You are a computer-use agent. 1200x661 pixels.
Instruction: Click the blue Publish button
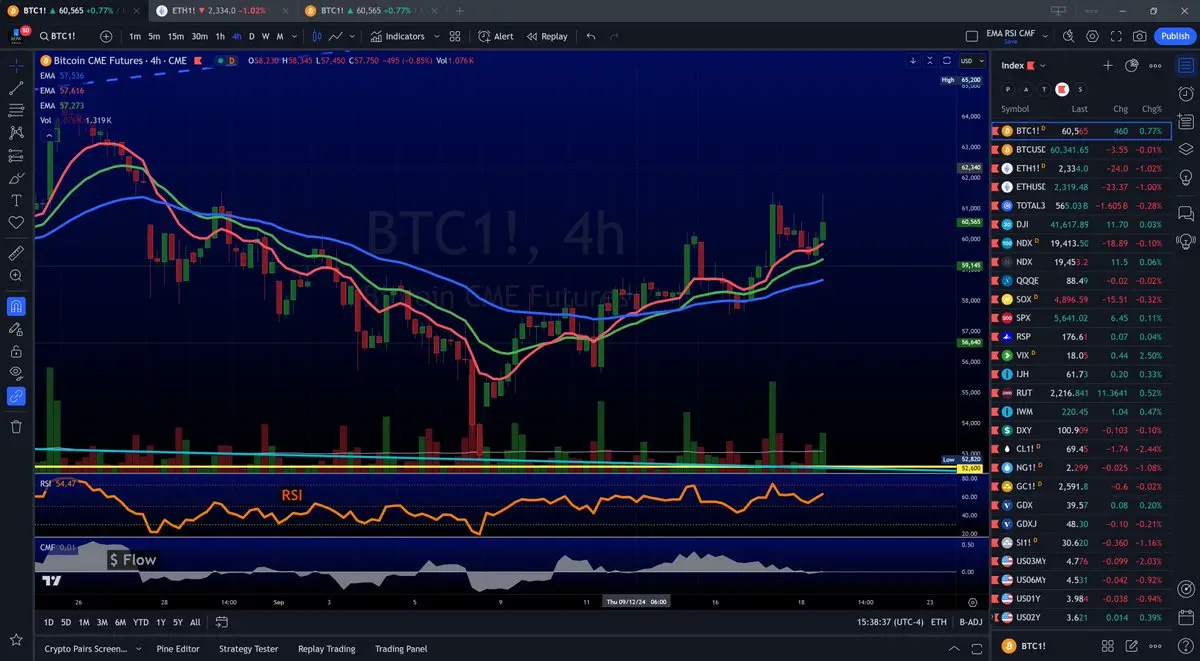1174,36
